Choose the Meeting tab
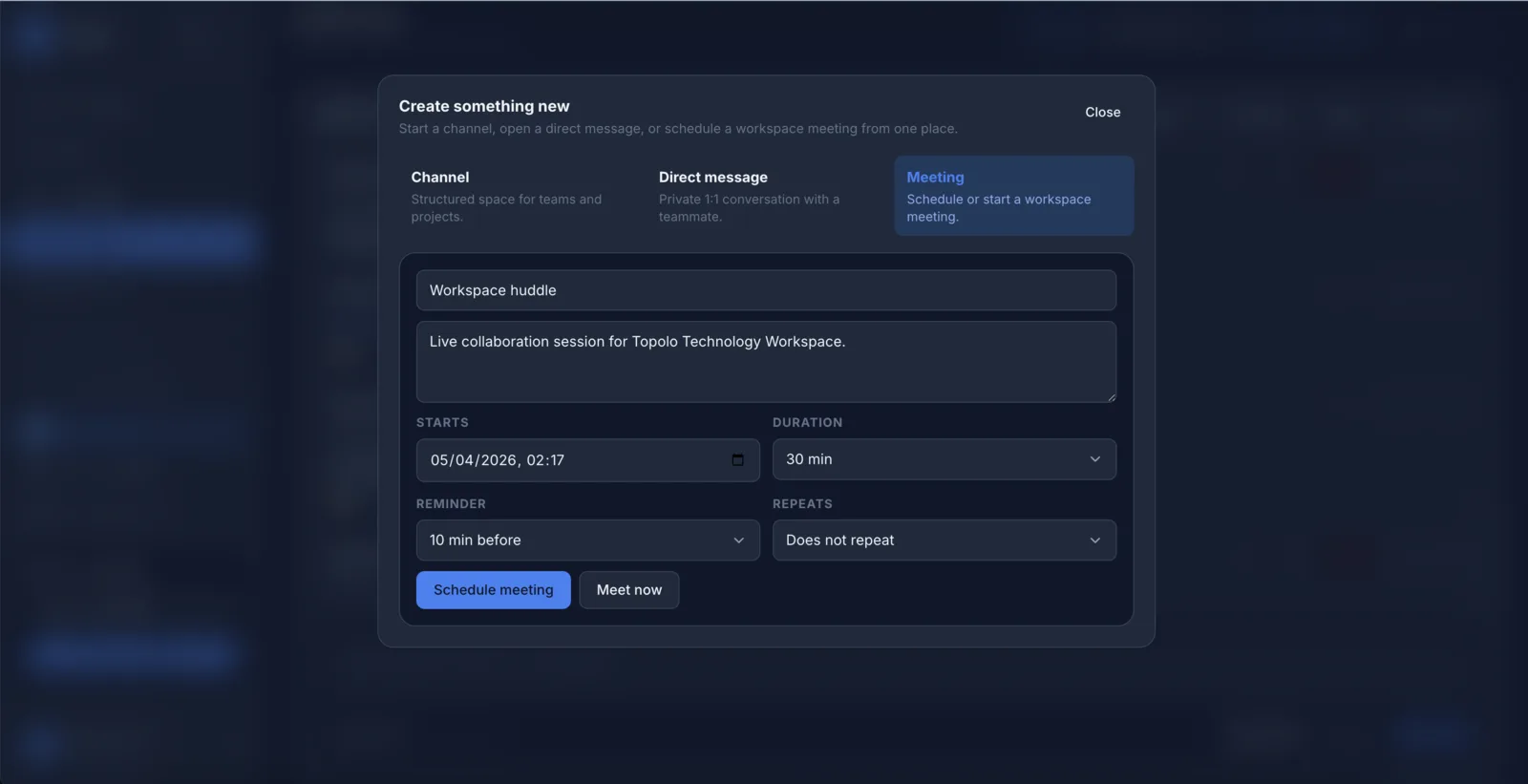Viewport: 1528px width, 784px height. click(1013, 196)
